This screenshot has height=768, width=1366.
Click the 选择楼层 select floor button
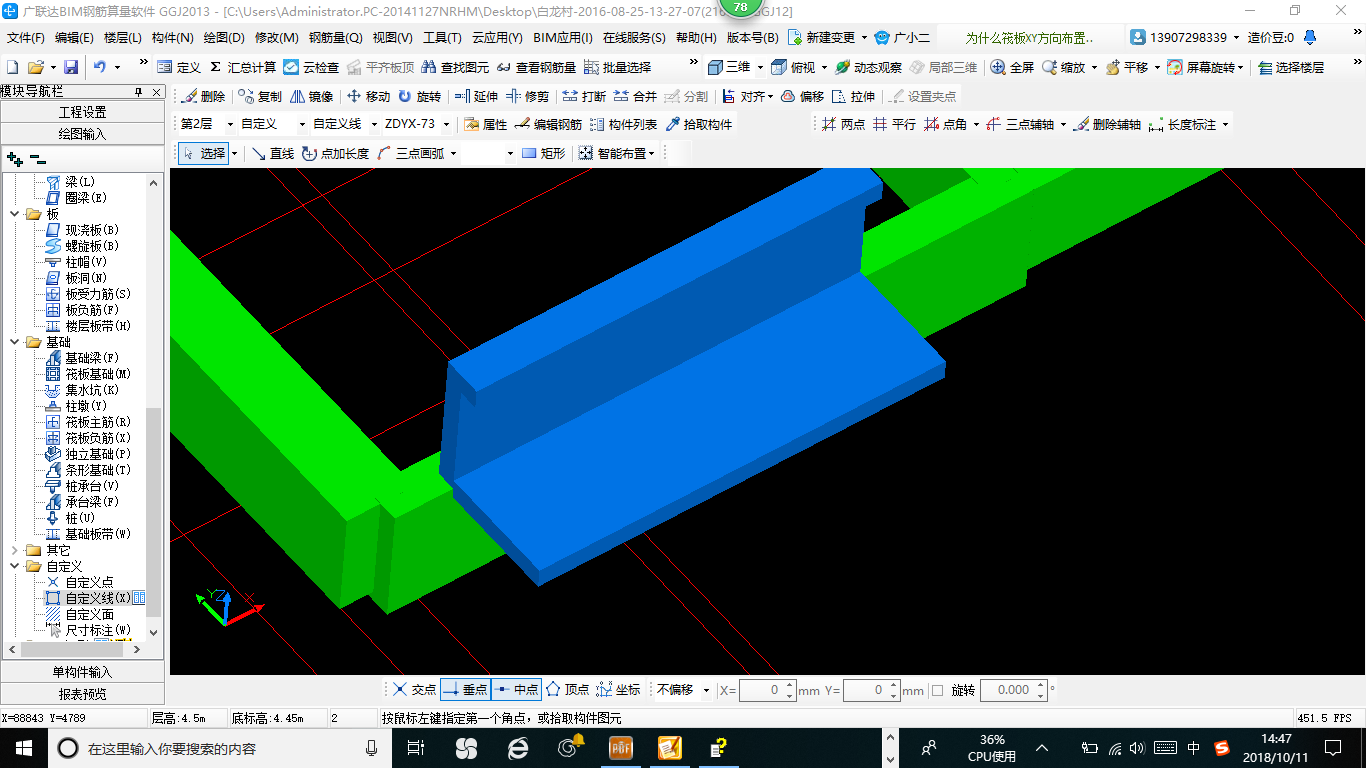(1291, 67)
